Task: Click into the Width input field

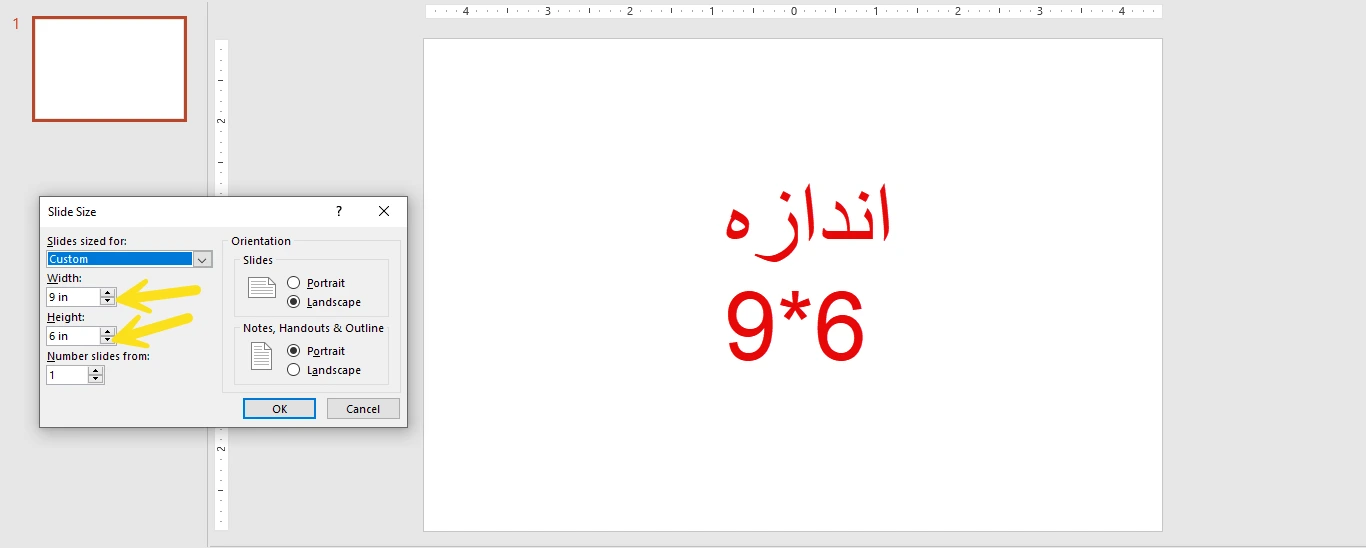Action: 72,297
